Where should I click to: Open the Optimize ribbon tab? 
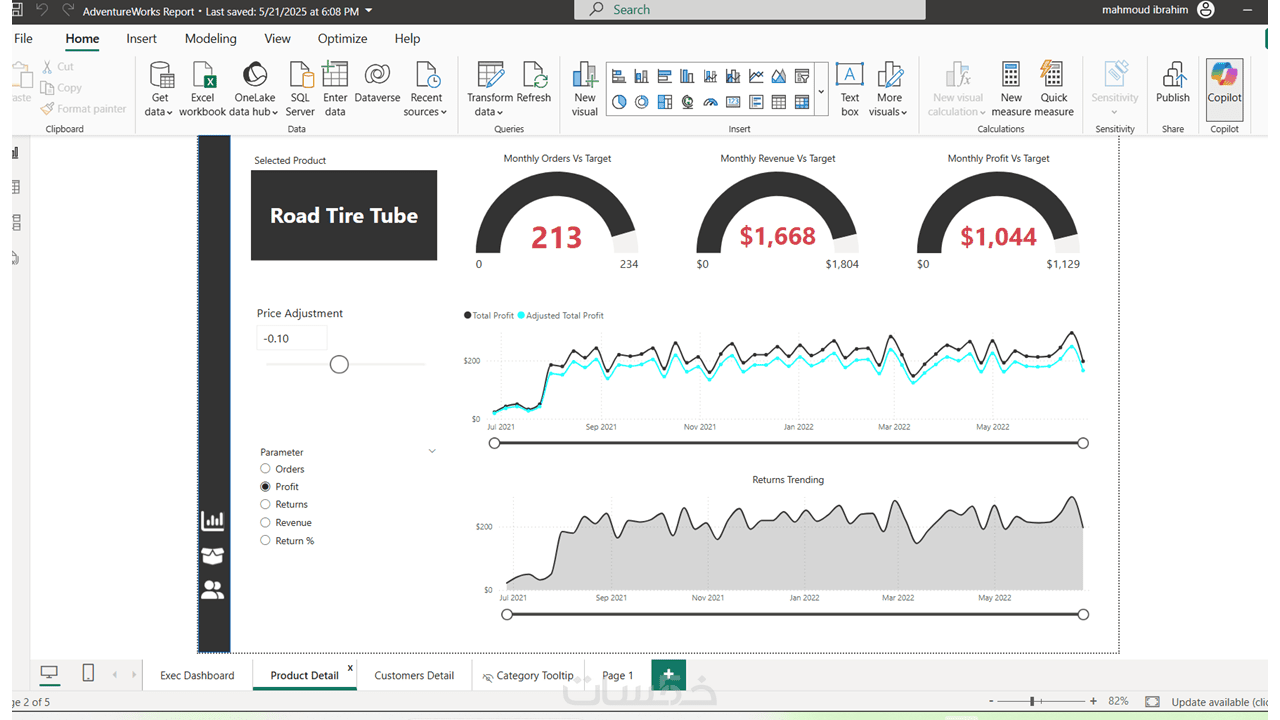pyautogui.click(x=343, y=39)
